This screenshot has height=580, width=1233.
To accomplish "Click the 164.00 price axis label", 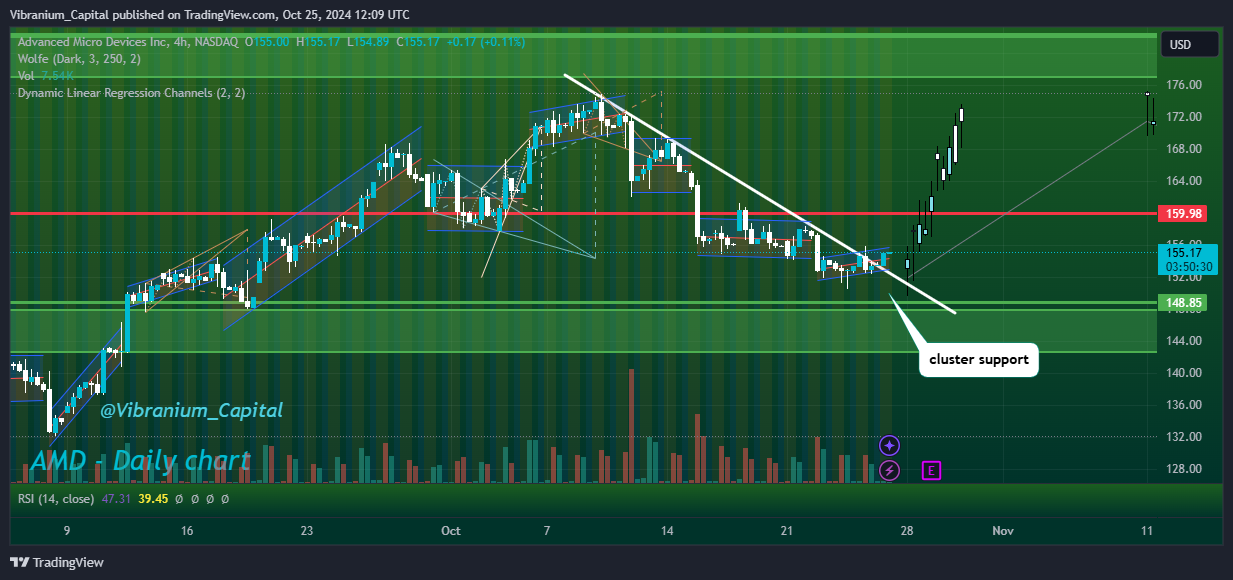I will coord(1184,181).
